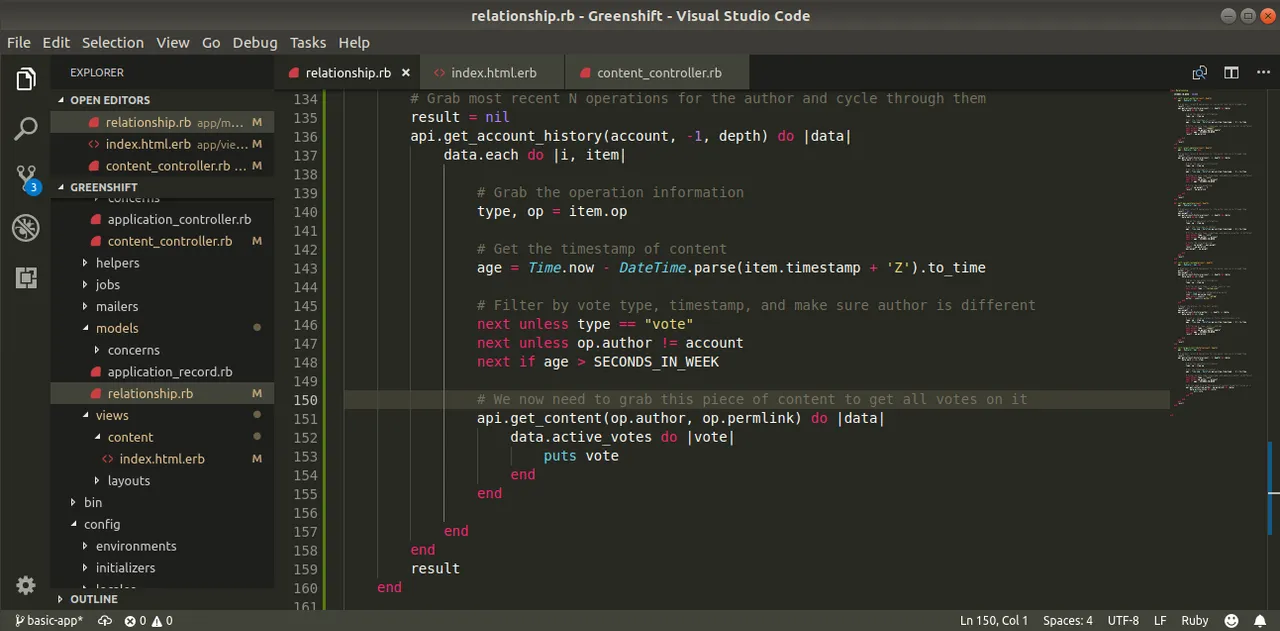1280x631 pixels.
Task: Change file encoding UTF-8
Action: 1123,621
